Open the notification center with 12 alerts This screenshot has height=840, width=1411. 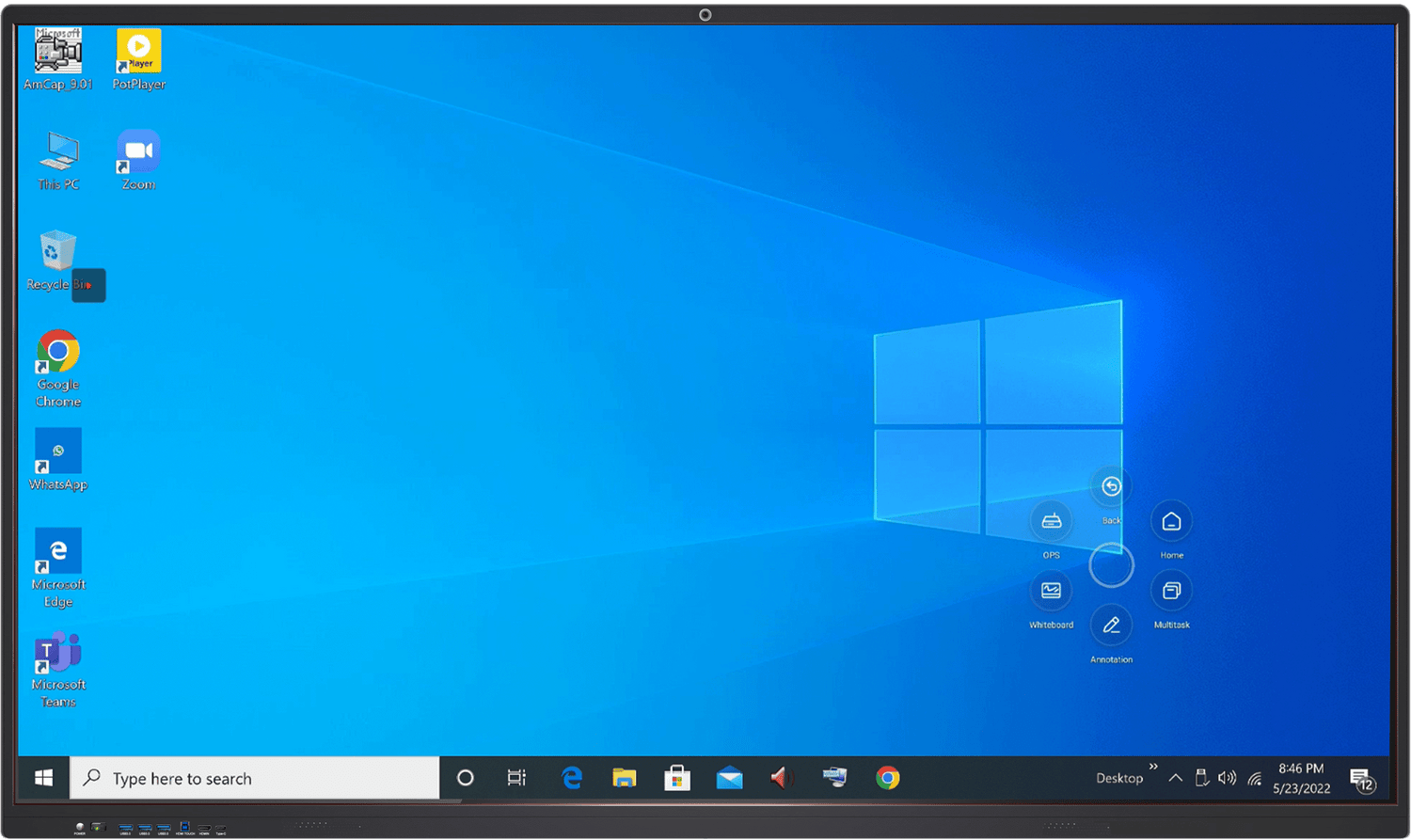pyautogui.click(x=1361, y=779)
